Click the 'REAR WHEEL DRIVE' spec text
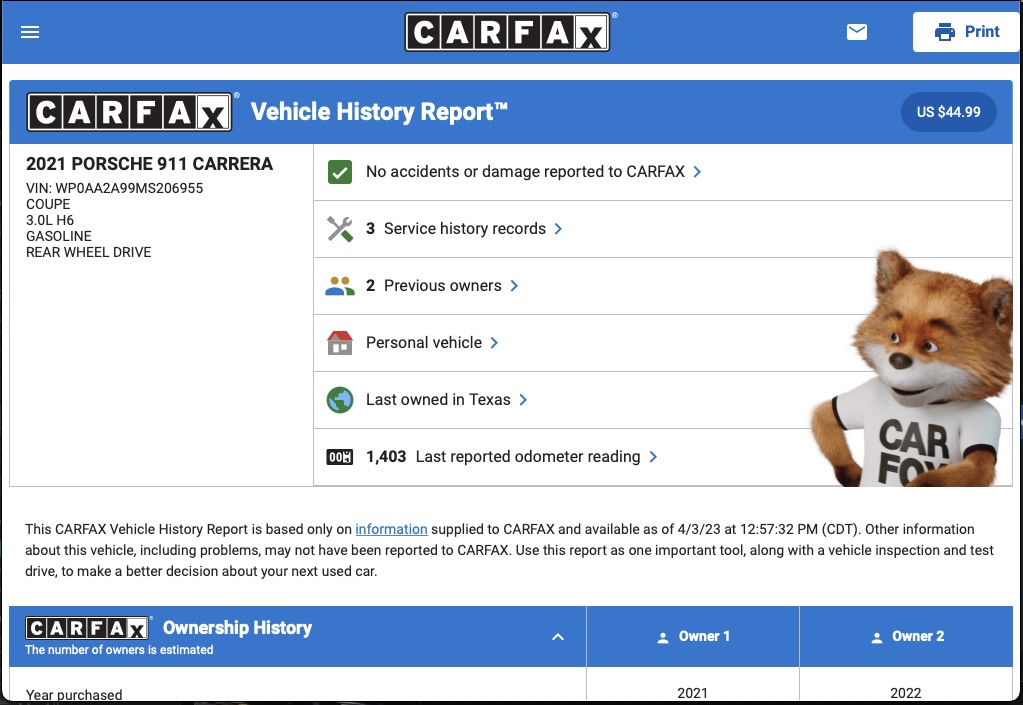 89,252
